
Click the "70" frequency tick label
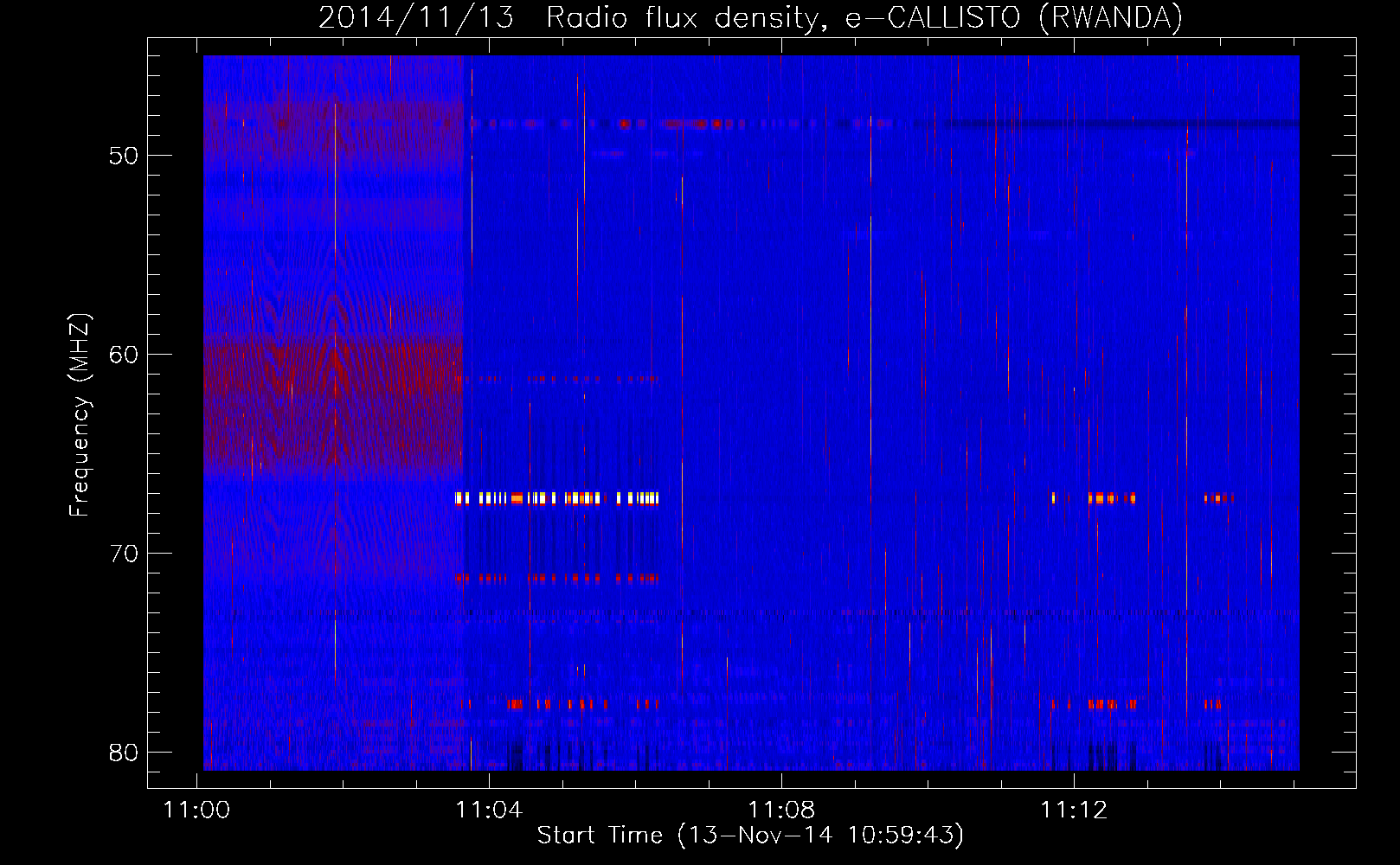pos(124,554)
